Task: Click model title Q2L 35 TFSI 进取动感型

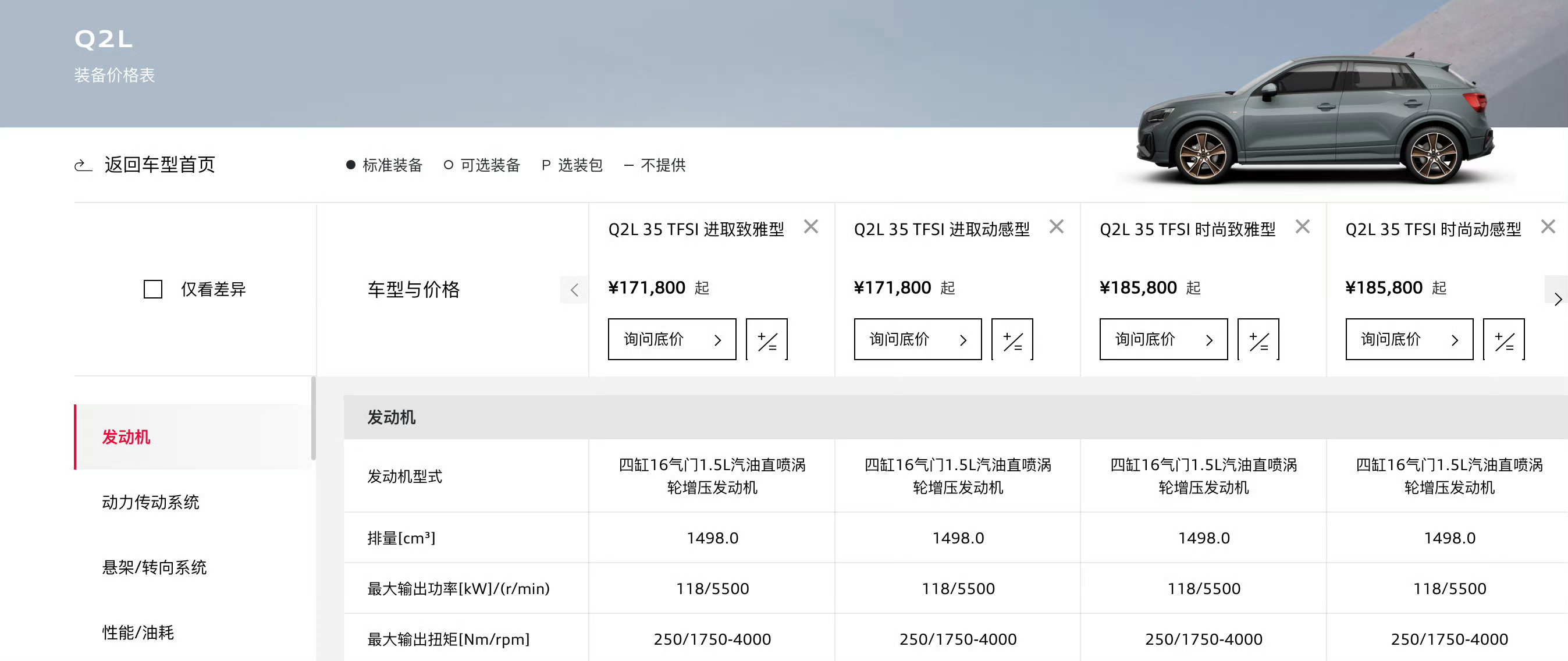Action: click(941, 229)
